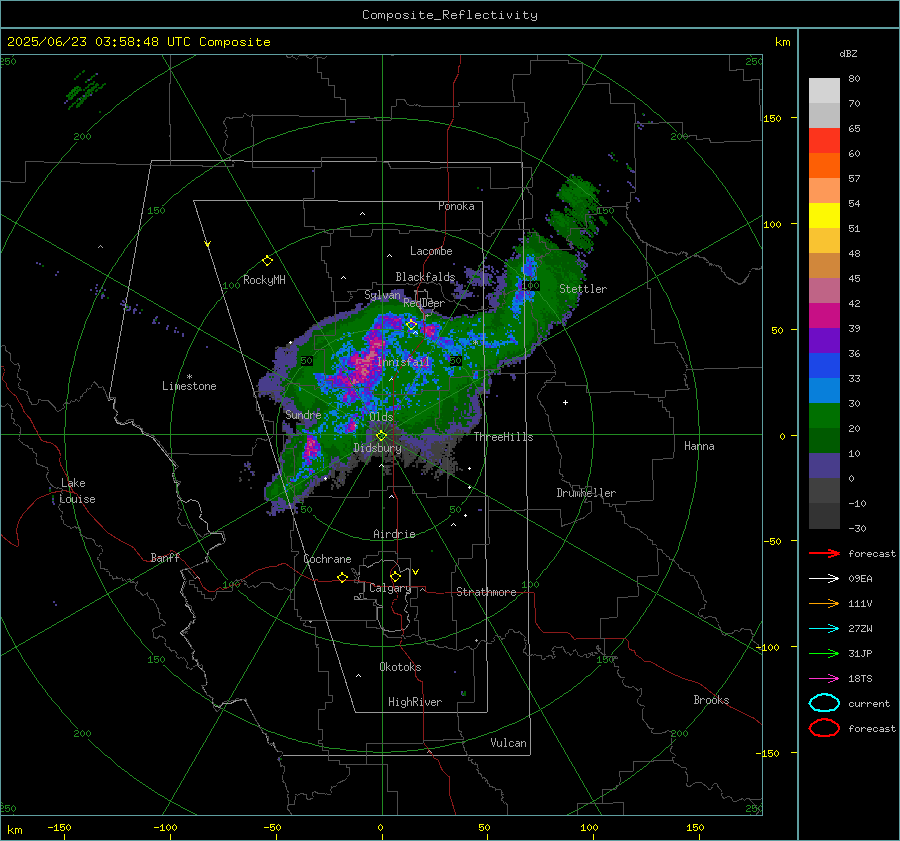
Task: Click the Strathmore city label
Action: [486, 592]
